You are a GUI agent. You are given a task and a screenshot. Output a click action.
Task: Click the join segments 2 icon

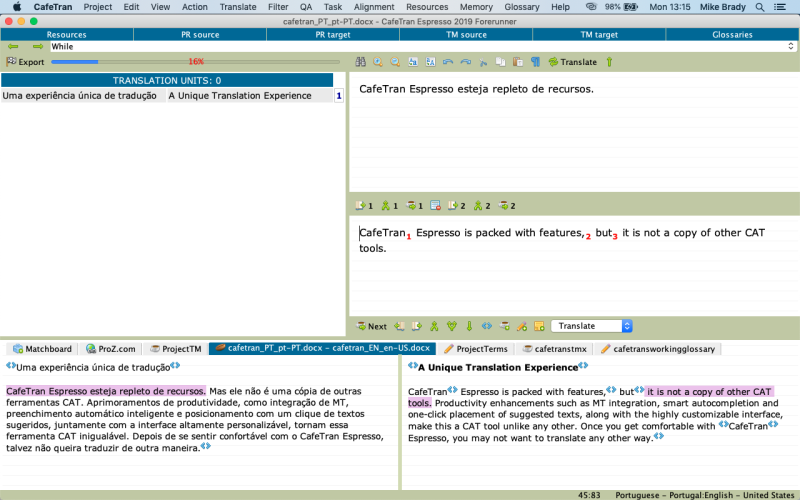point(482,206)
